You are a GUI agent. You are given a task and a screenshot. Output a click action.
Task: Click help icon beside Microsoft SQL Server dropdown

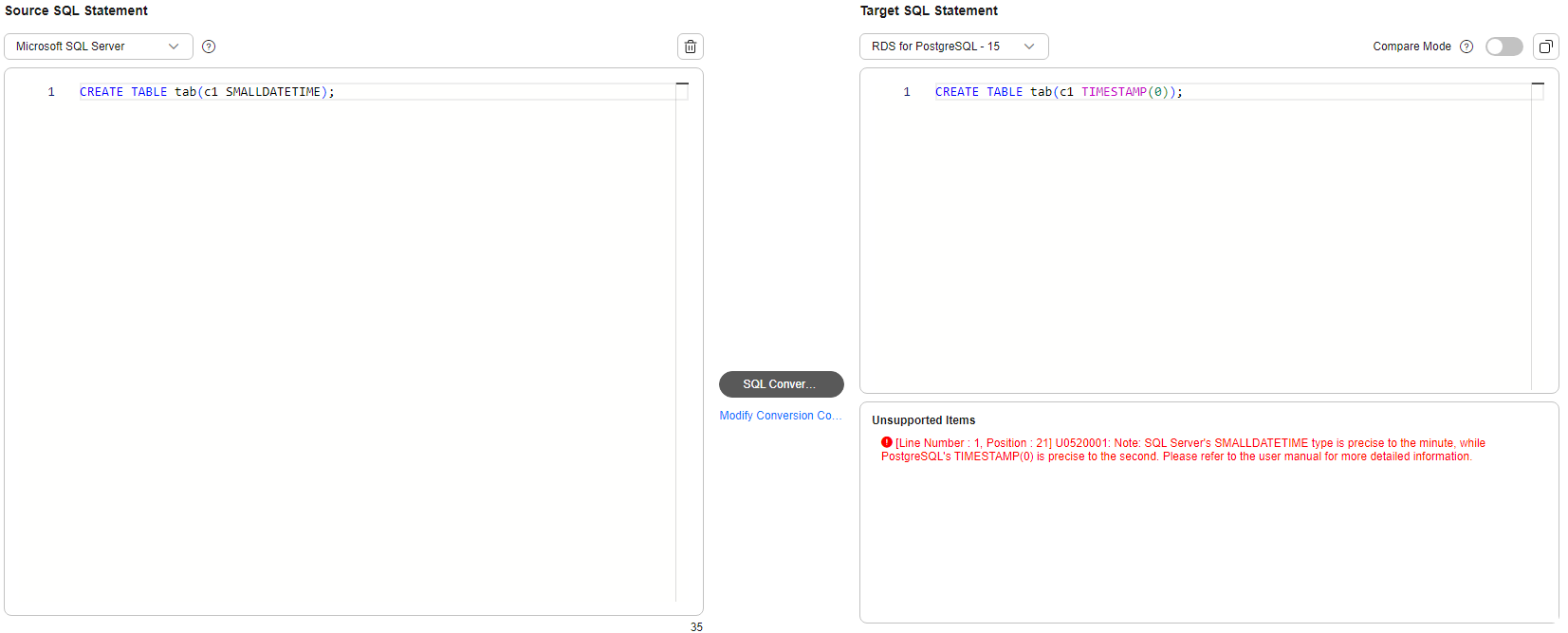(x=209, y=47)
